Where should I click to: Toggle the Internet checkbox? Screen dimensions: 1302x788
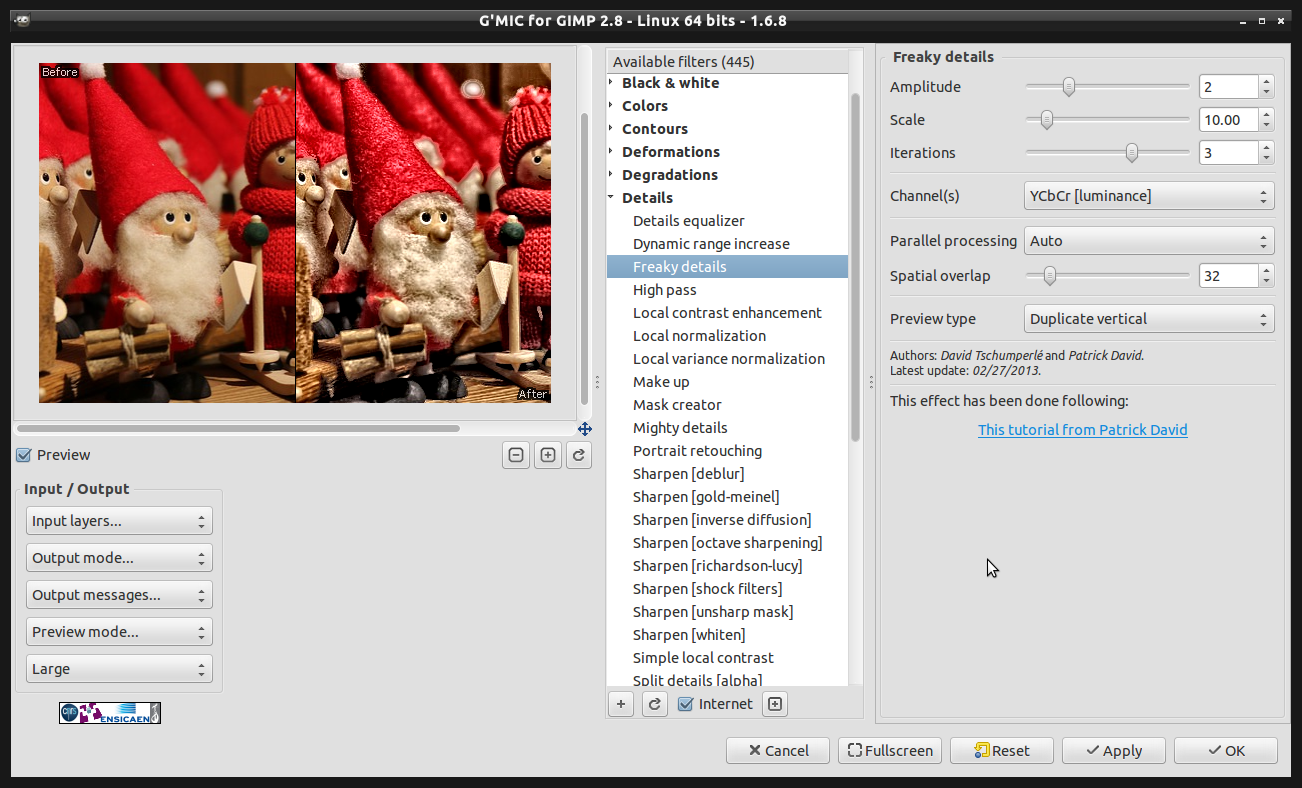685,704
